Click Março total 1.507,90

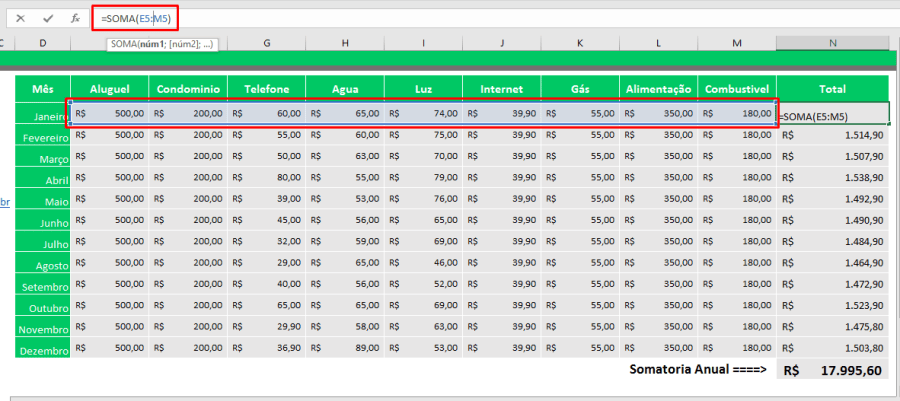[833, 156]
